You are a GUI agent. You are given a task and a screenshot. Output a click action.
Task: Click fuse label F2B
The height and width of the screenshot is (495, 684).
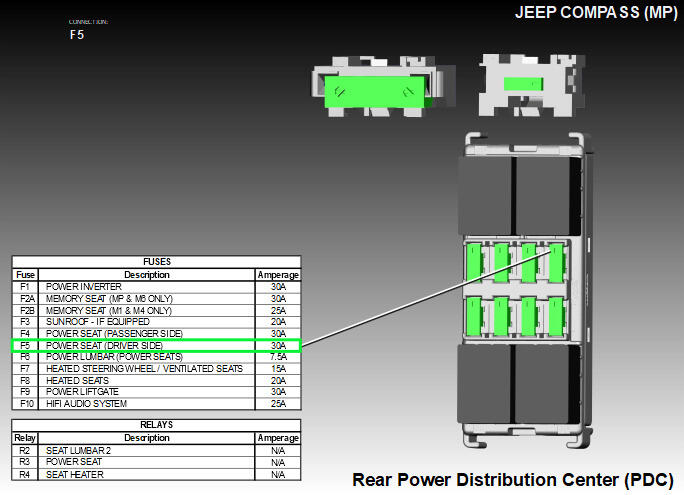(x=27, y=311)
